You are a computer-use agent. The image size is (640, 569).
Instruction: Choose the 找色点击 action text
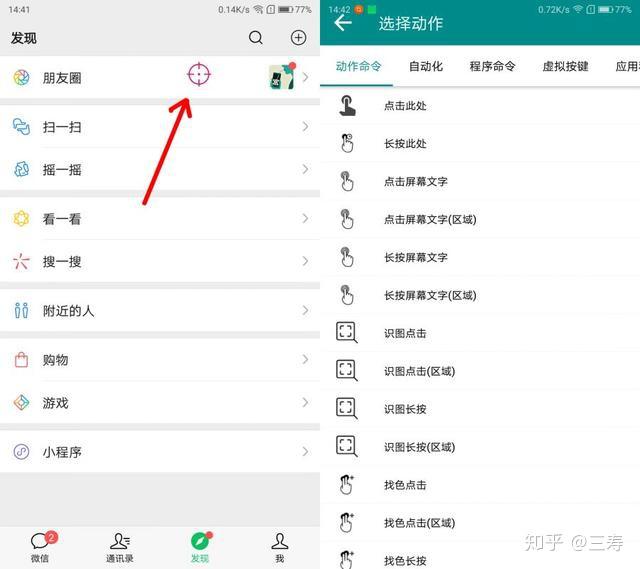pos(405,485)
